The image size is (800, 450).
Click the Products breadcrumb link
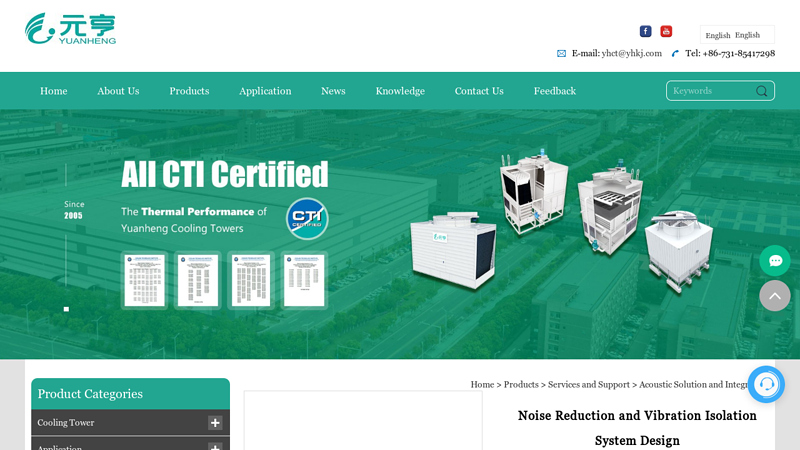pos(521,385)
